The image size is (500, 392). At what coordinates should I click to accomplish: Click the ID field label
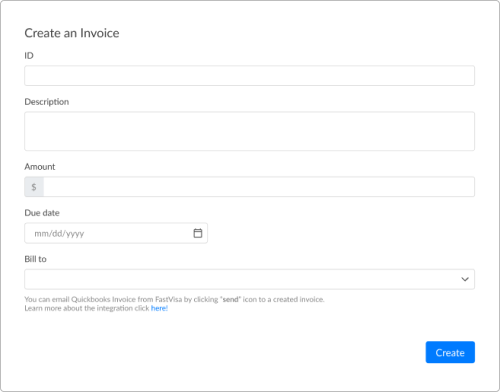point(29,55)
